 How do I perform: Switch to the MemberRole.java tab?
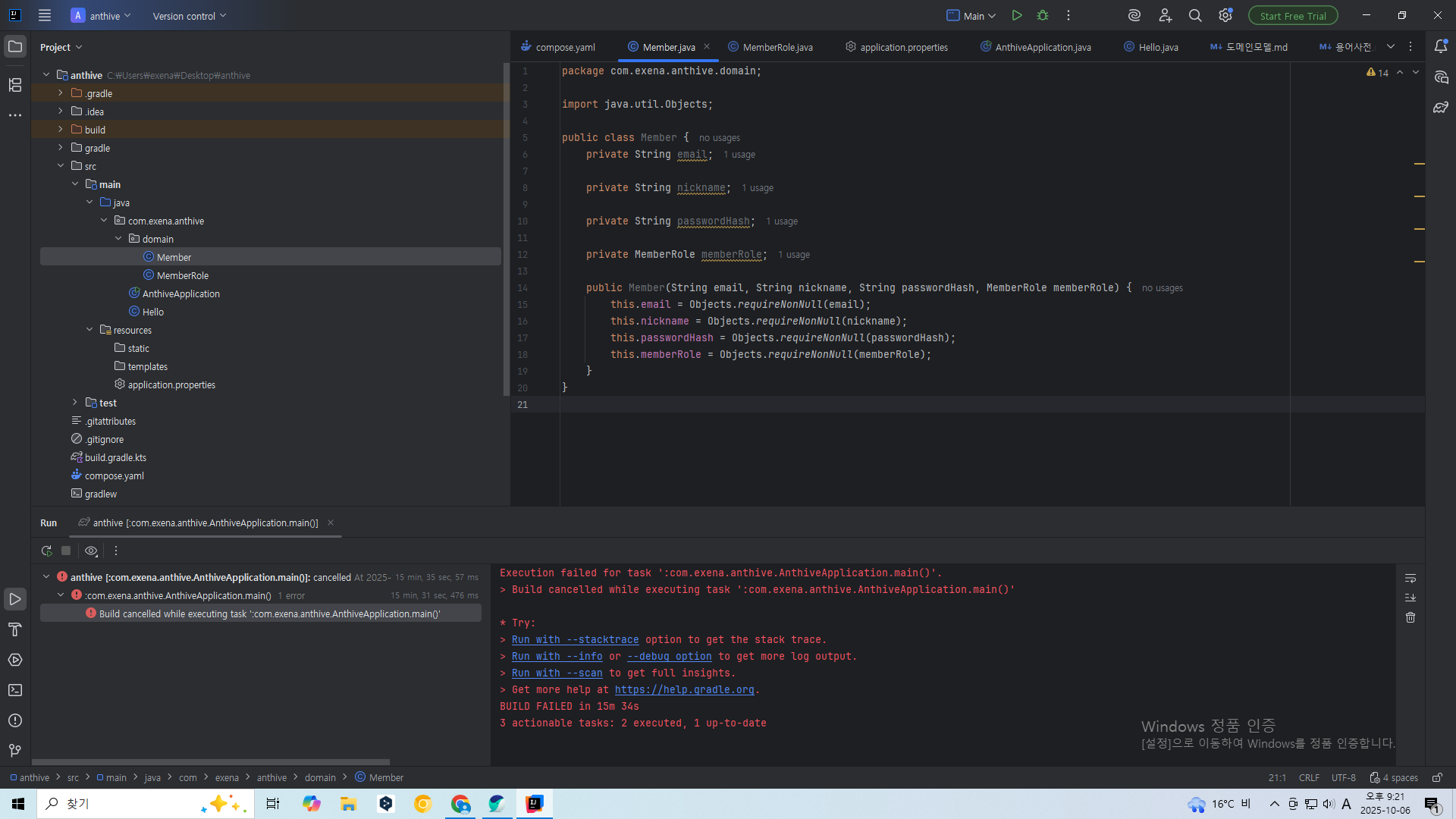(777, 47)
